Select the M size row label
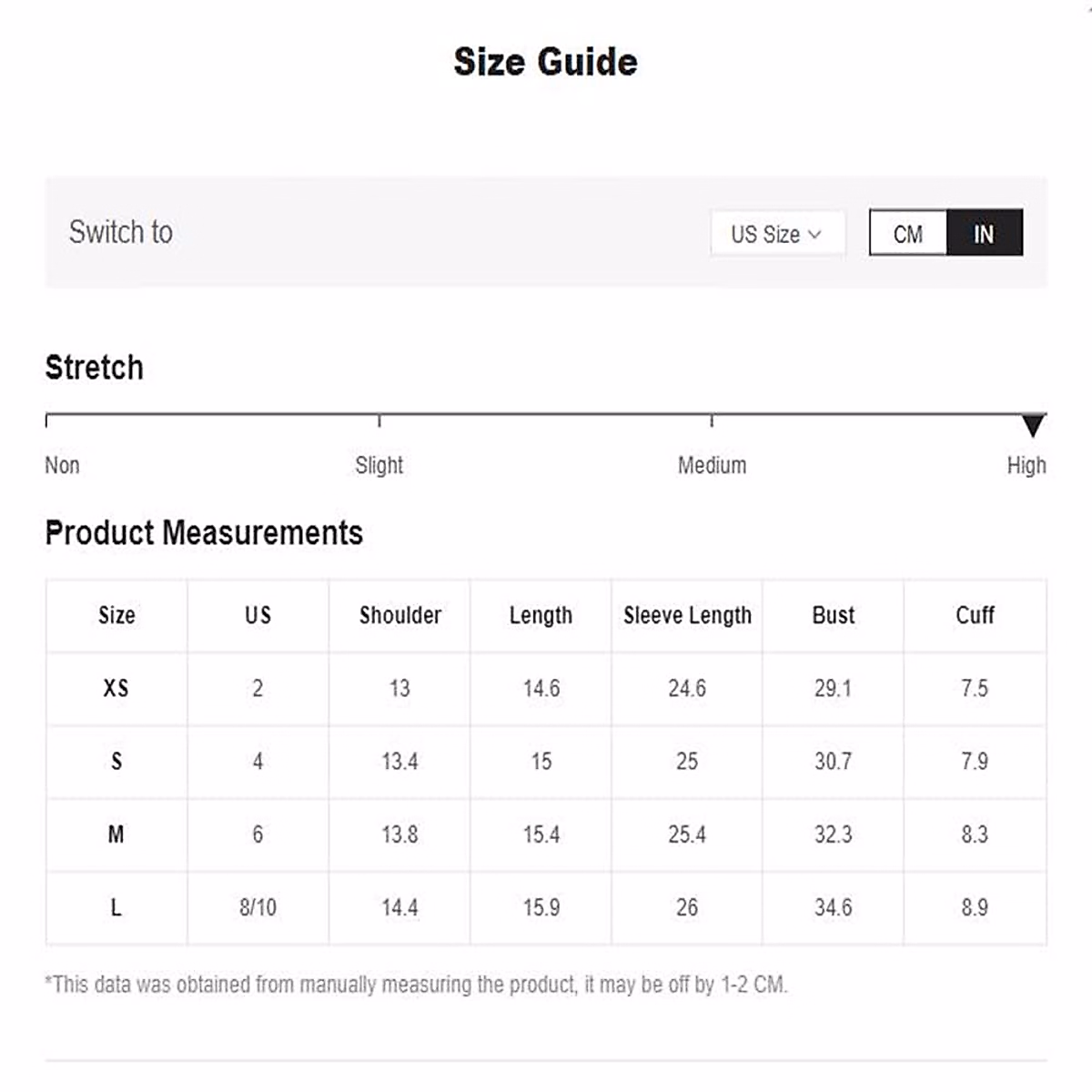Viewport: 1092px width, 1092px height. (116, 834)
